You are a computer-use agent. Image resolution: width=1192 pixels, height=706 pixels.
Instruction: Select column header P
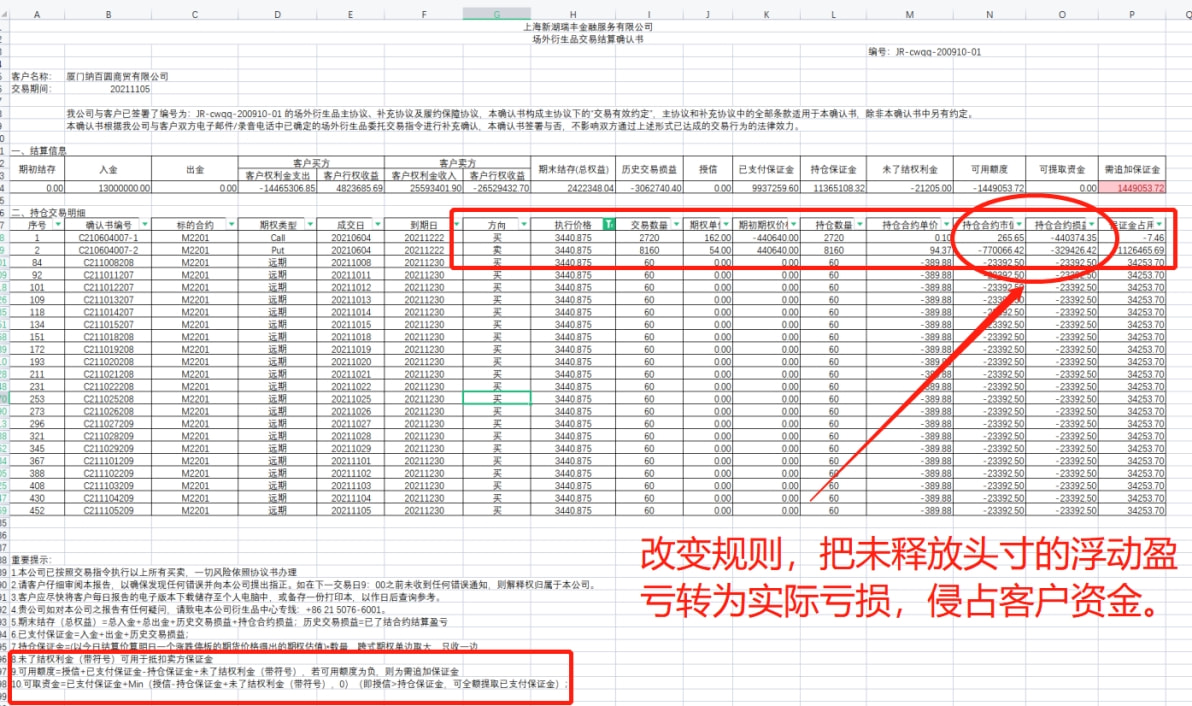(x=1132, y=15)
